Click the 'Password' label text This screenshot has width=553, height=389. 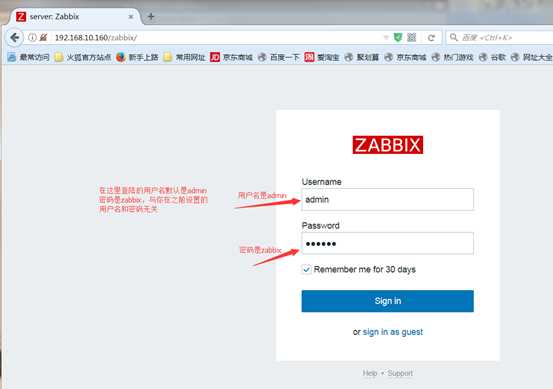[320, 226]
